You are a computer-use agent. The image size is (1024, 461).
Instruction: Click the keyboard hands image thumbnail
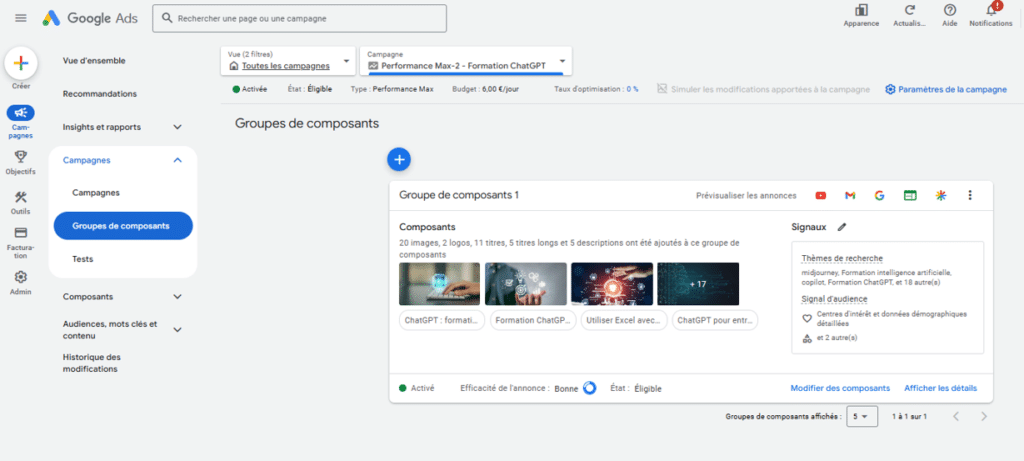[x=440, y=284]
